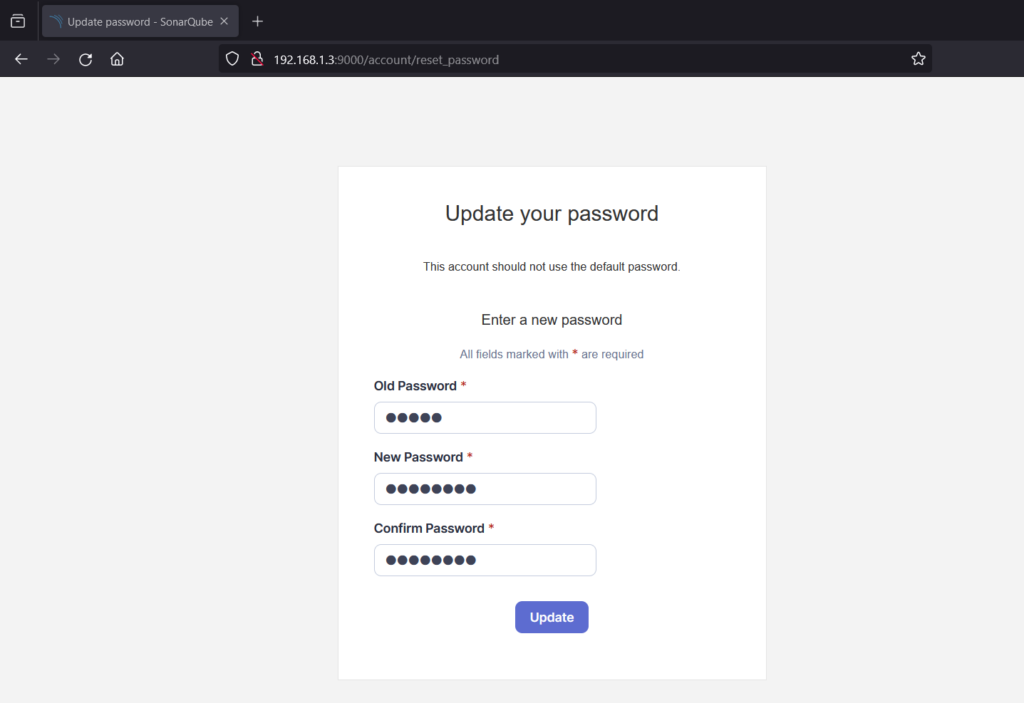Click into the Old Password field
This screenshot has height=703, width=1024.
pos(485,417)
